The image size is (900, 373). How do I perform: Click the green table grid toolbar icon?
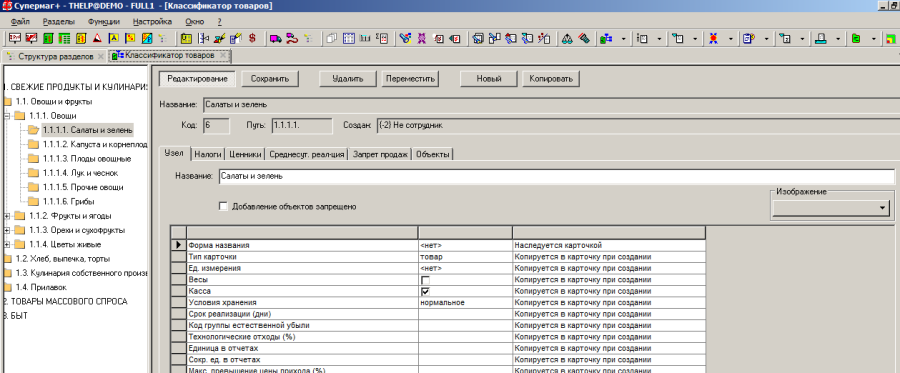tap(64, 38)
